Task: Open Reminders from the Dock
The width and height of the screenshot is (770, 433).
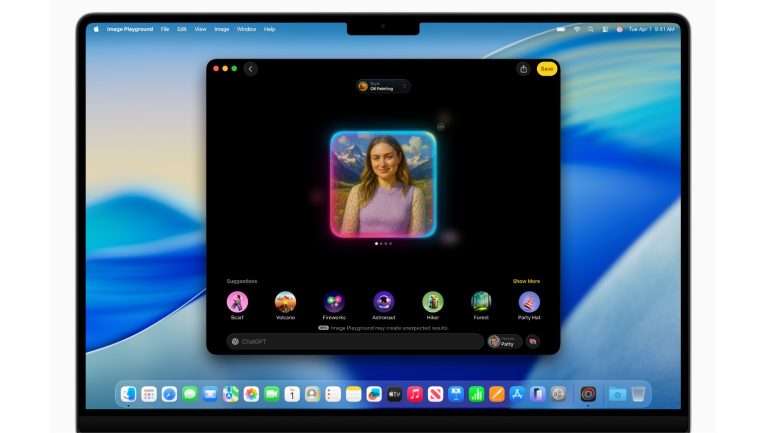Action: point(333,394)
